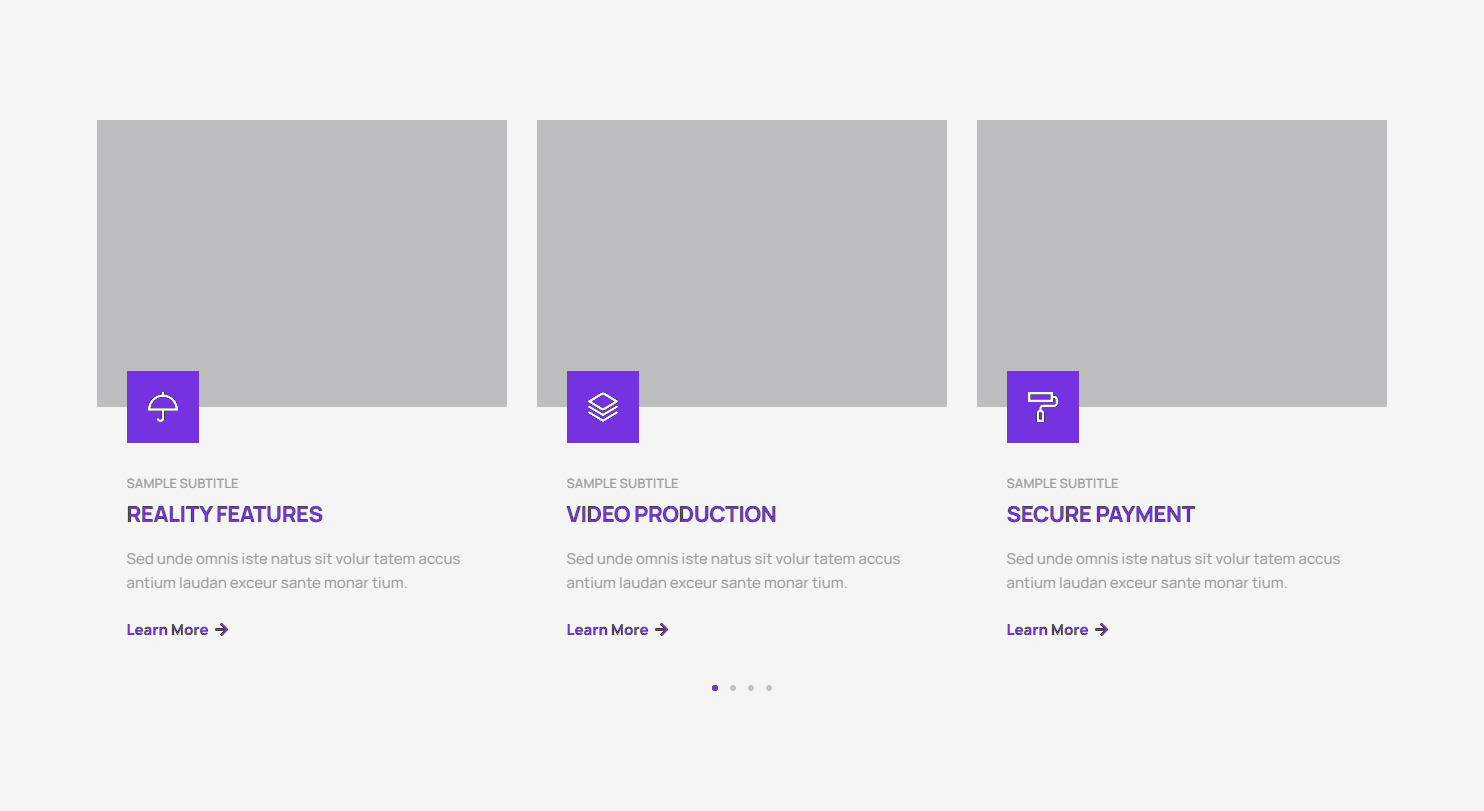Click the arrow icon under Video Production

tap(662, 630)
